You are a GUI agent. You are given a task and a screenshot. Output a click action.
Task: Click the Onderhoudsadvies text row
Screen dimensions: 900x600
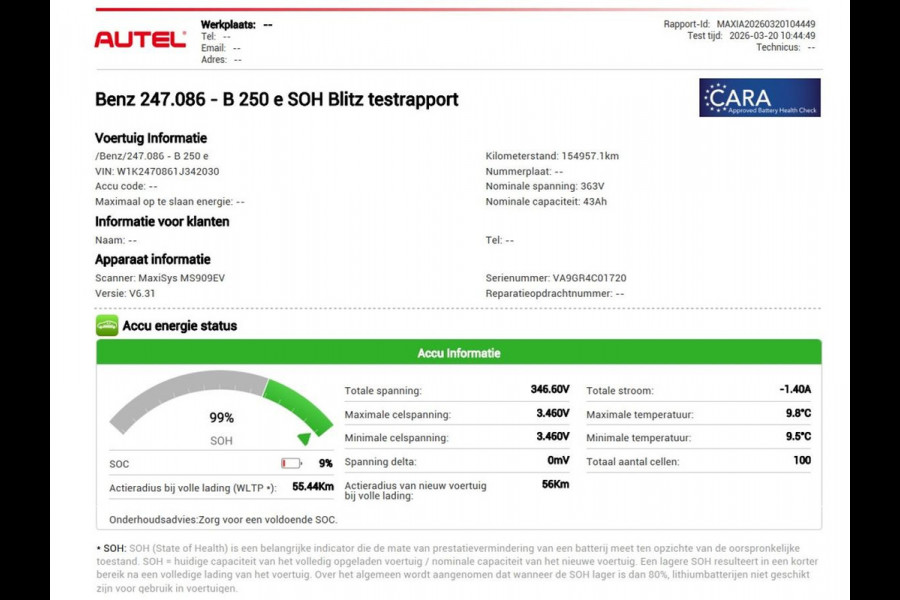pyautogui.click(x=224, y=519)
